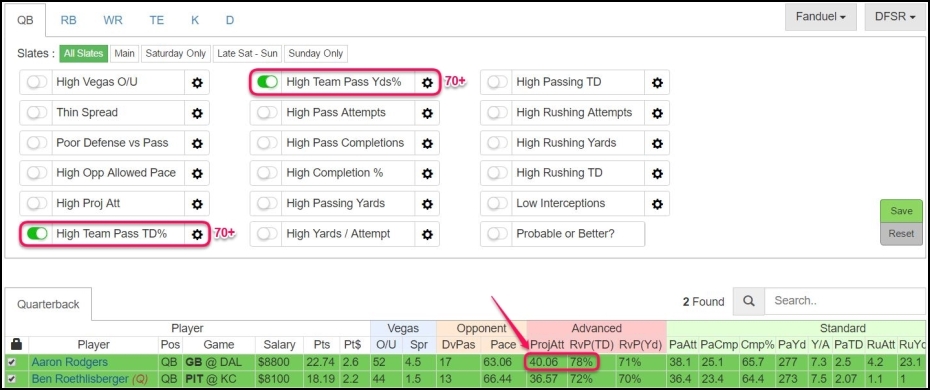The width and height of the screenshot is (930, 390).
Task: Open gear for High Rushing Yards
Action: coord(657,143)
